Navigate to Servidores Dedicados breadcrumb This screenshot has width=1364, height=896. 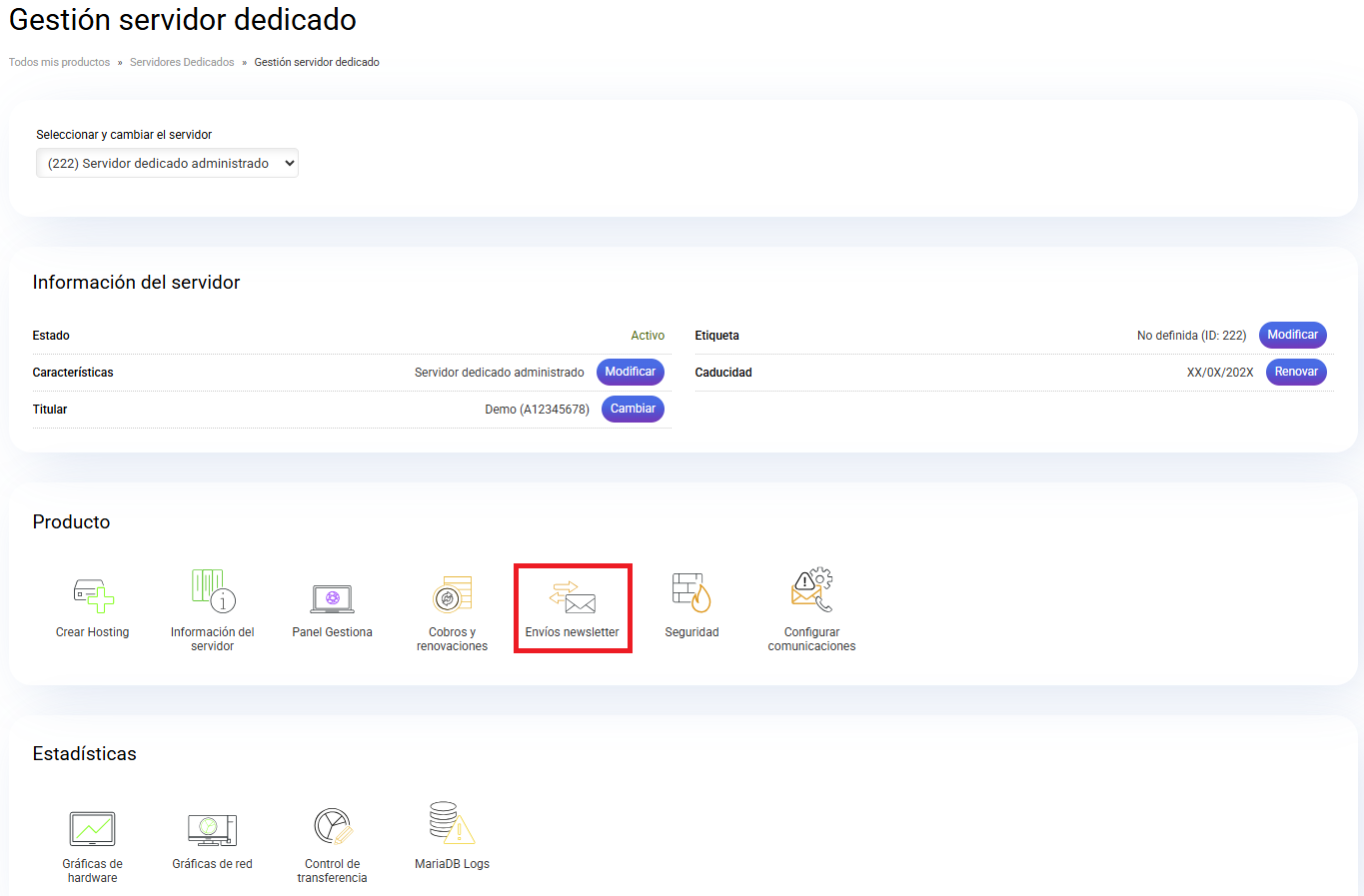182,62
